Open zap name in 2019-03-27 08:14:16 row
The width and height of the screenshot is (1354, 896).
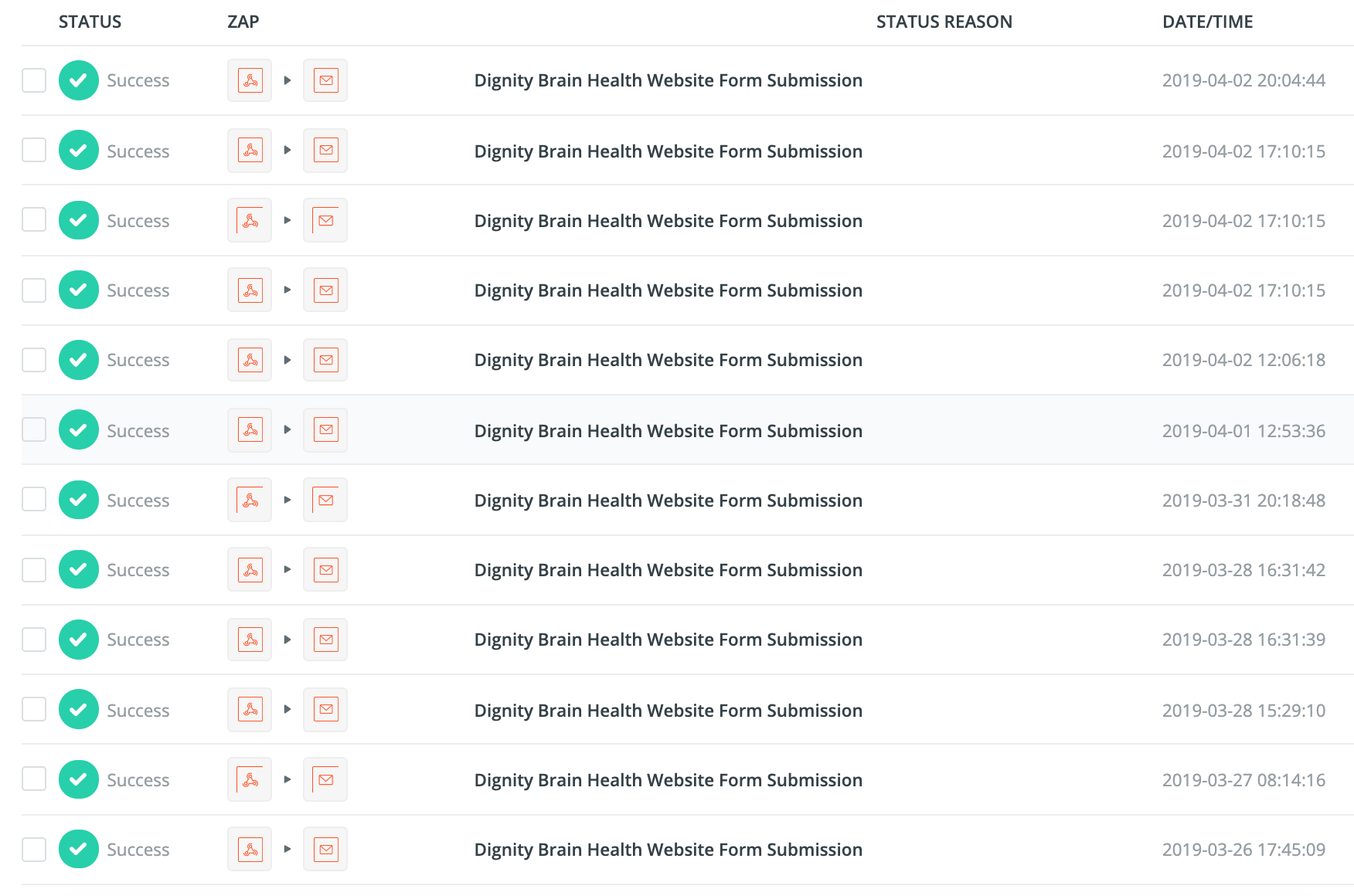pyautogui.click(x=668, y=780)
